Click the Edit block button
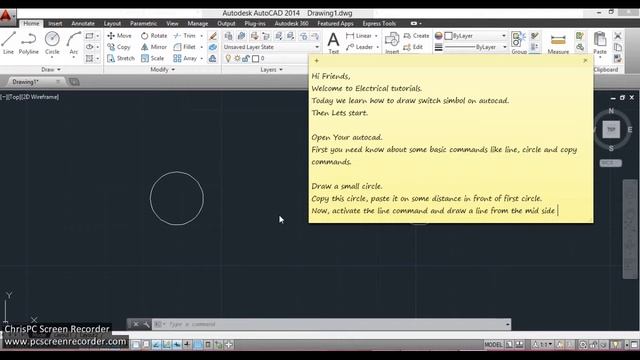 click(413, 47)
